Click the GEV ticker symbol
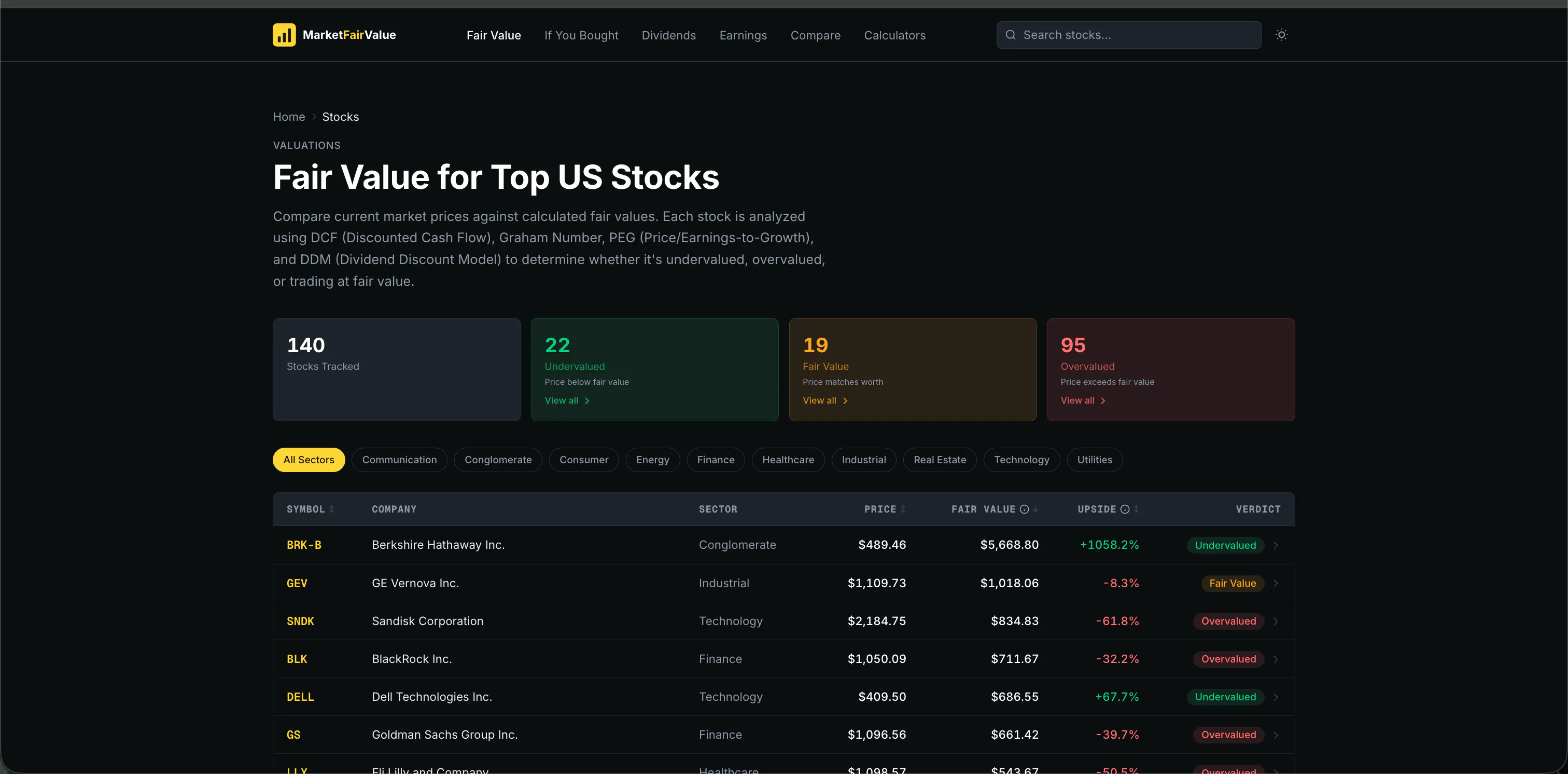This screenshot has width=1568, height=774. [297, 584]
